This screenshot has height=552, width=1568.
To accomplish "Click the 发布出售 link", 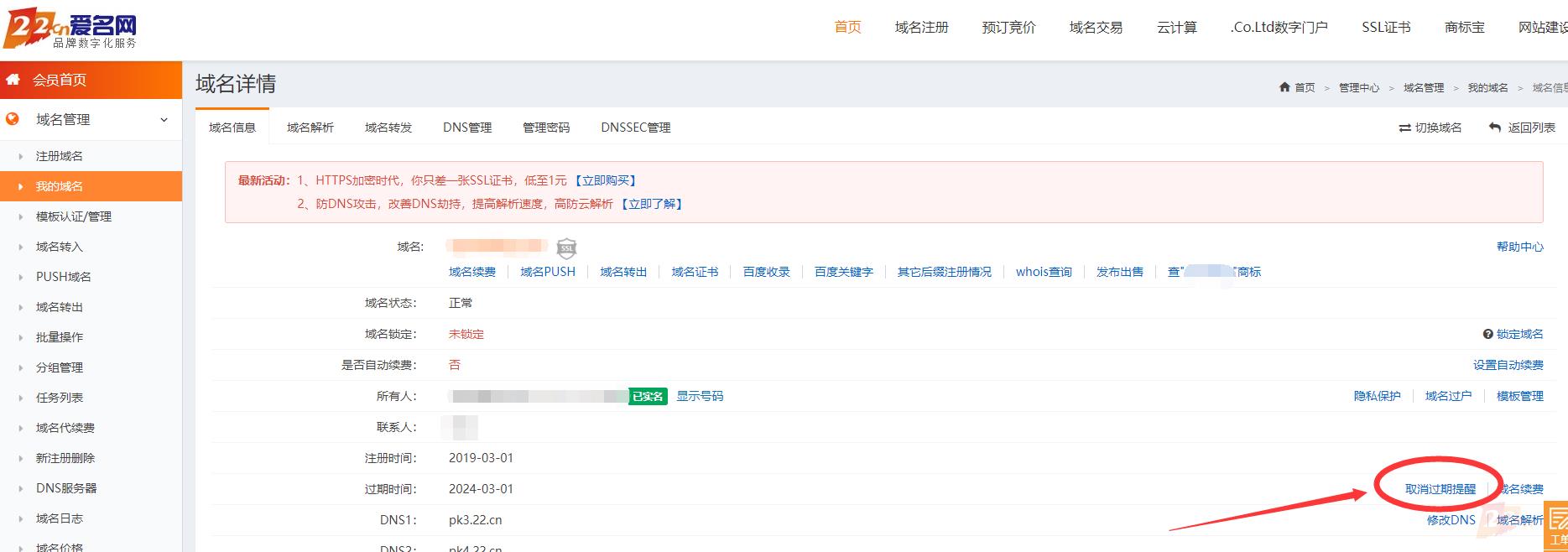I will 1120,272.
